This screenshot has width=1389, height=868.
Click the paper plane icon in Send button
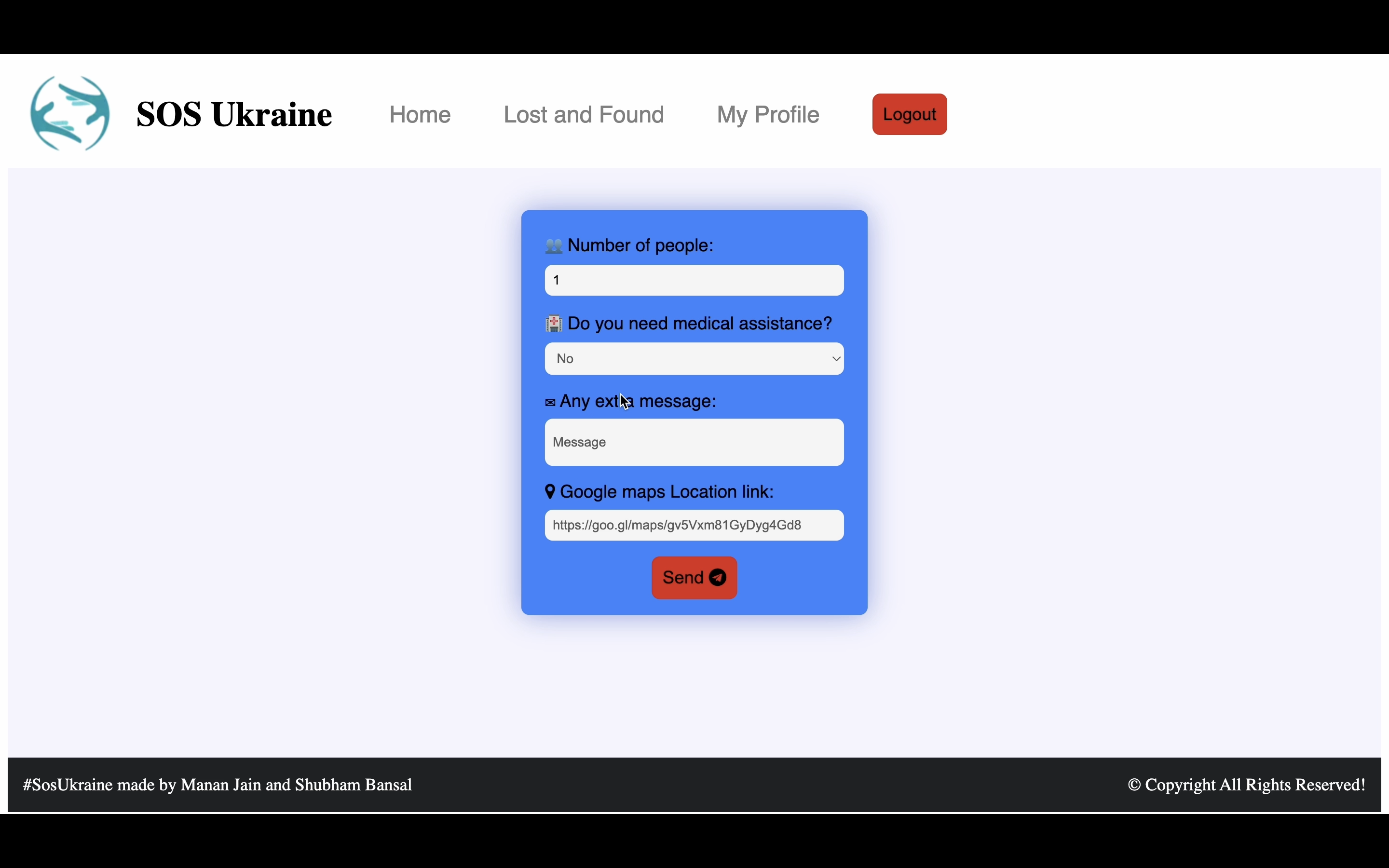point(718,578)
